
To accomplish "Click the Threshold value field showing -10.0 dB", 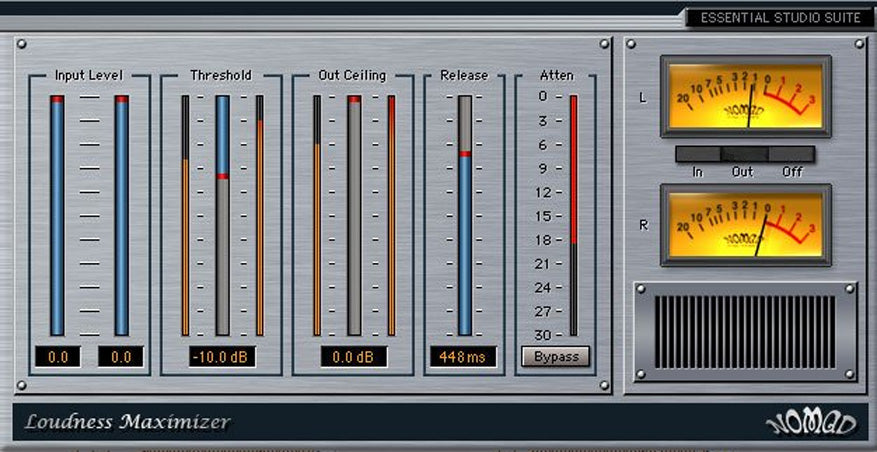I will click(222, 357).
